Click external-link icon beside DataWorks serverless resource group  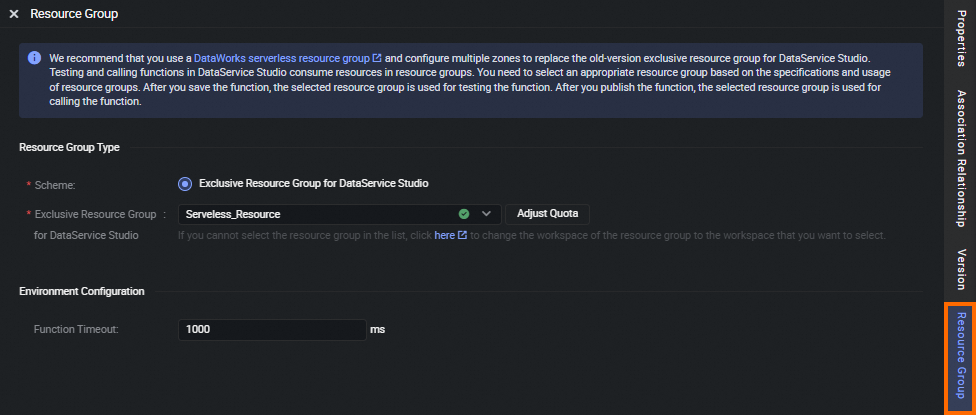click(377, 59)
